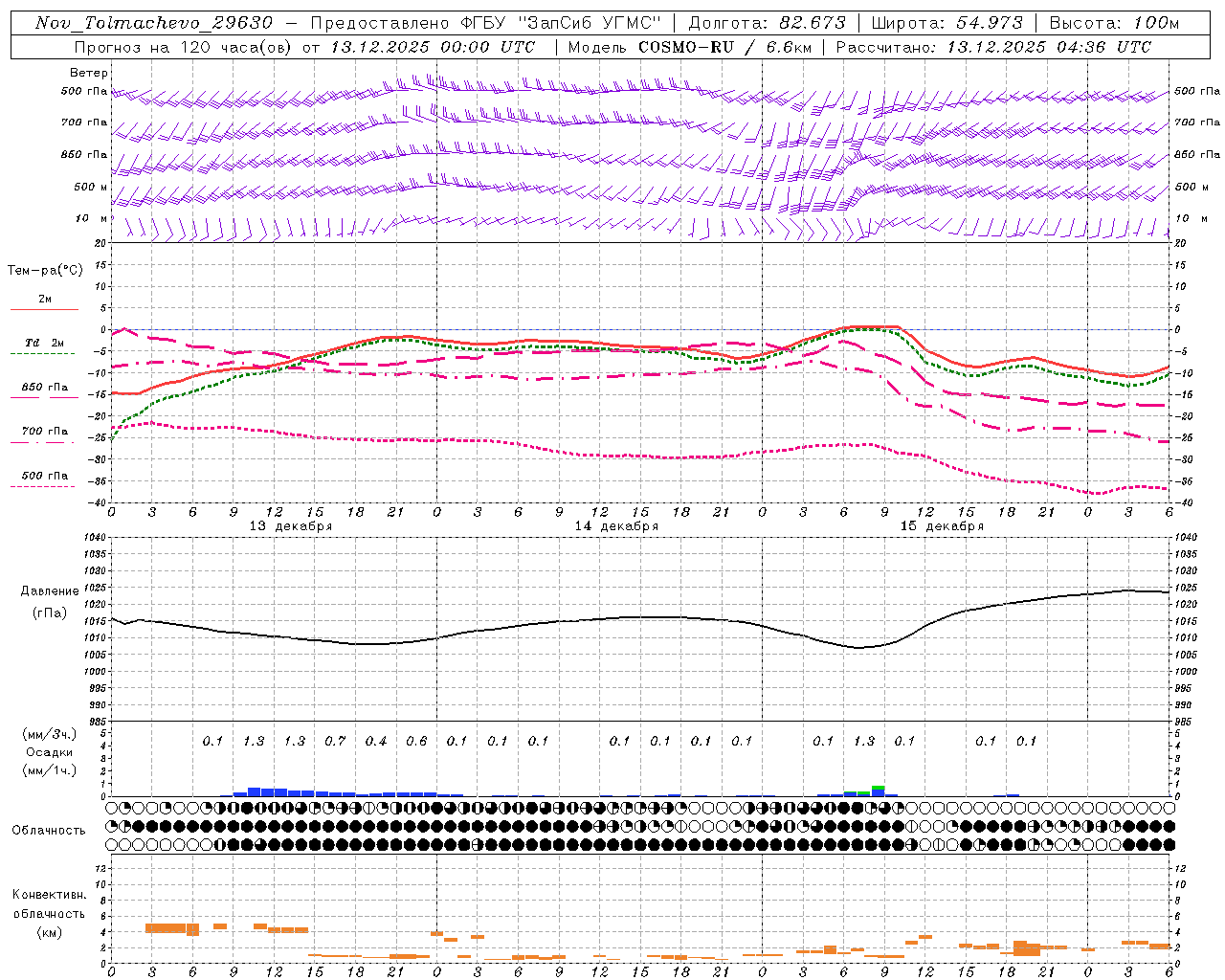Click the (мм/1ч.) precipitation unit label
1225x980 pixels.
50,770
